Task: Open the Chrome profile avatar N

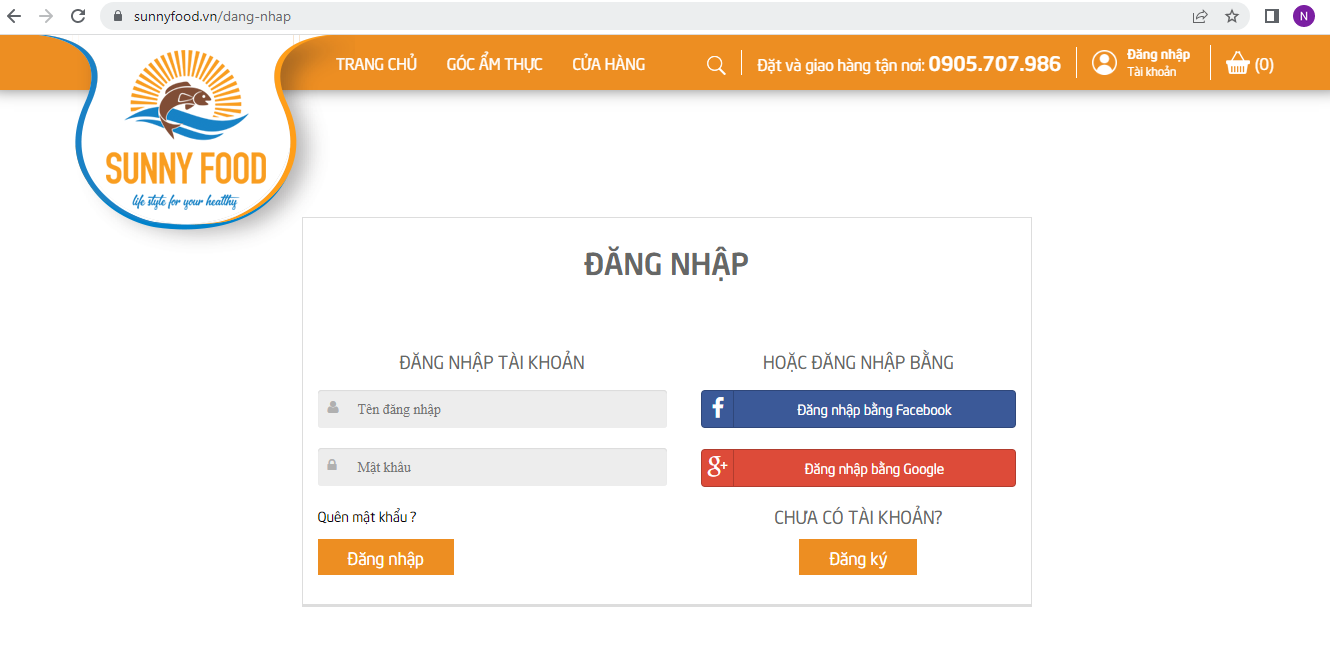Action: [x=1304, y=16]
